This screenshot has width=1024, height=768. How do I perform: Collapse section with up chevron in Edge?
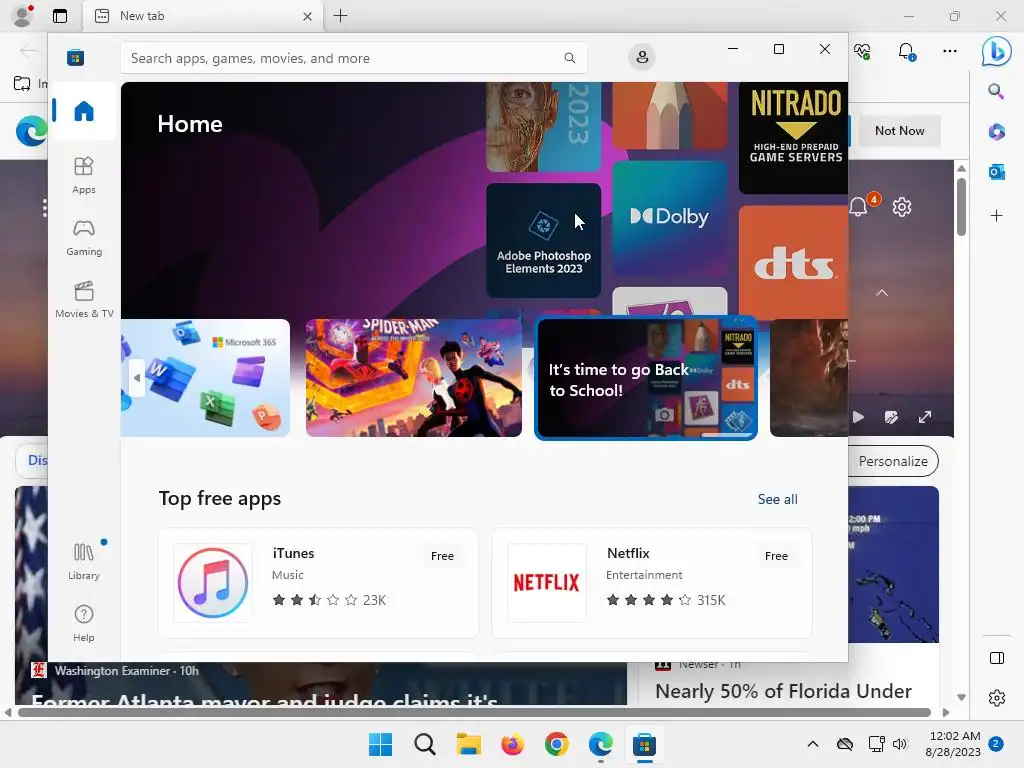882,293
